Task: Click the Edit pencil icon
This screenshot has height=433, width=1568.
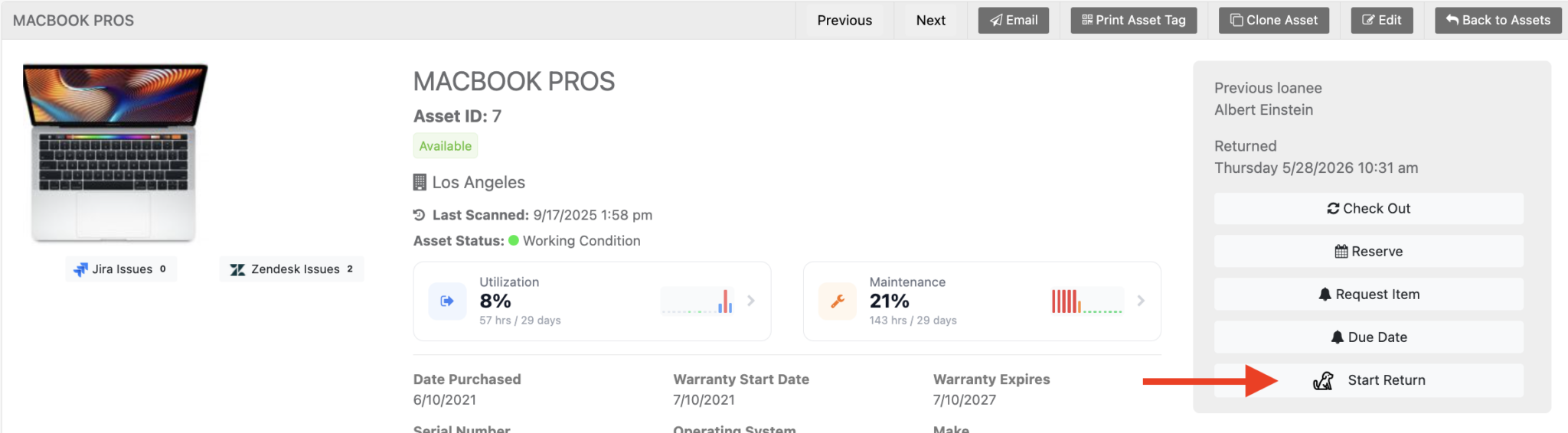Action: 1368,21
